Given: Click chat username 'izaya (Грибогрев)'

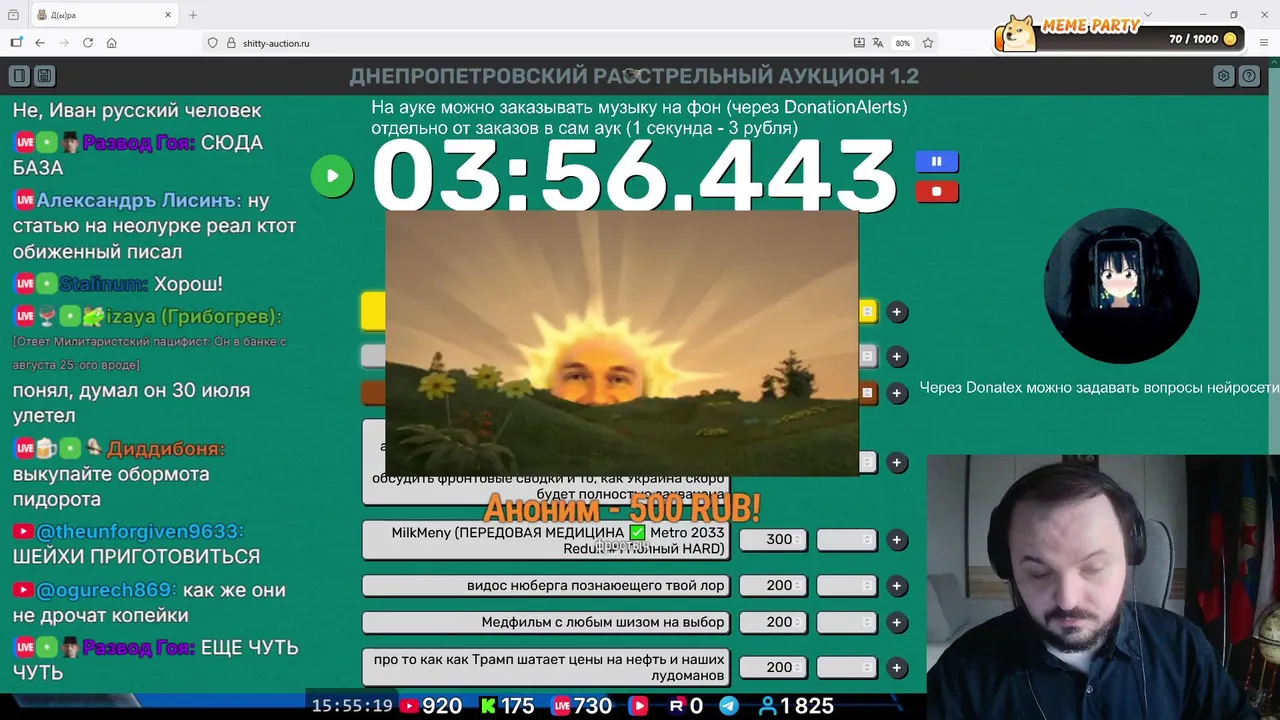Looking at the screenshot, I should pyautogui.click(x=194, y=317).
